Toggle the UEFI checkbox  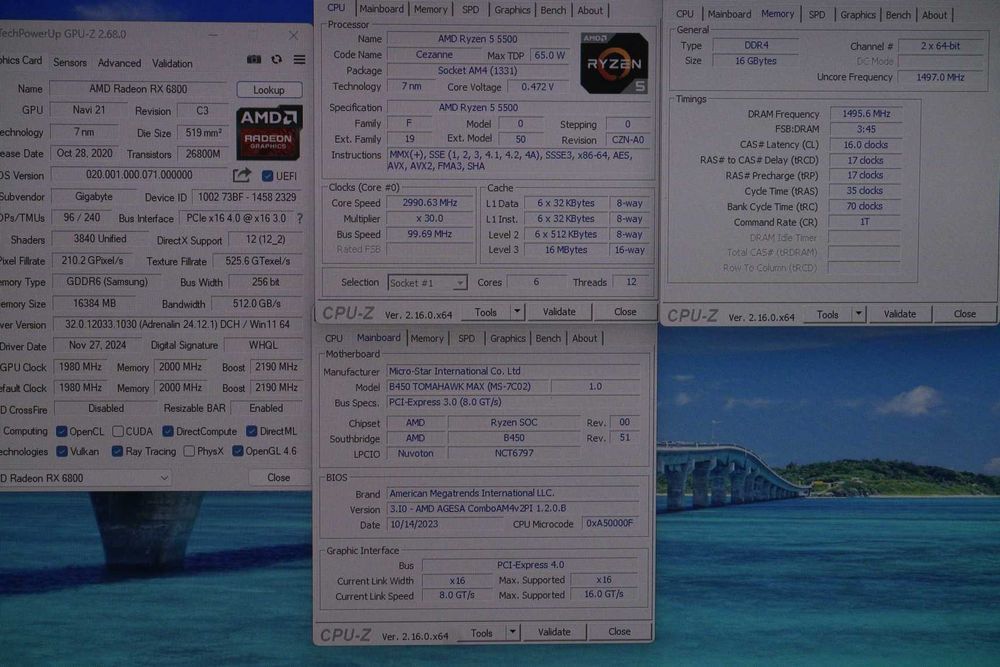tap(268, 175)
